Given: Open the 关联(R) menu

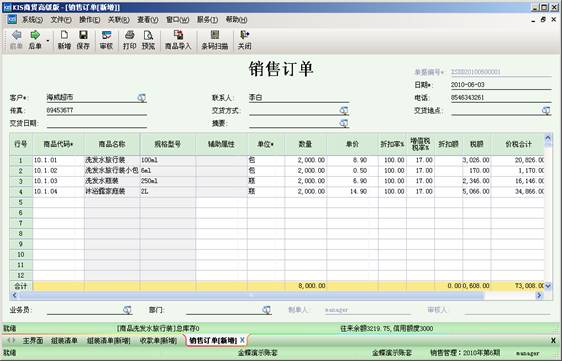Looking at the screenshot, I should [x=119, y=20].
